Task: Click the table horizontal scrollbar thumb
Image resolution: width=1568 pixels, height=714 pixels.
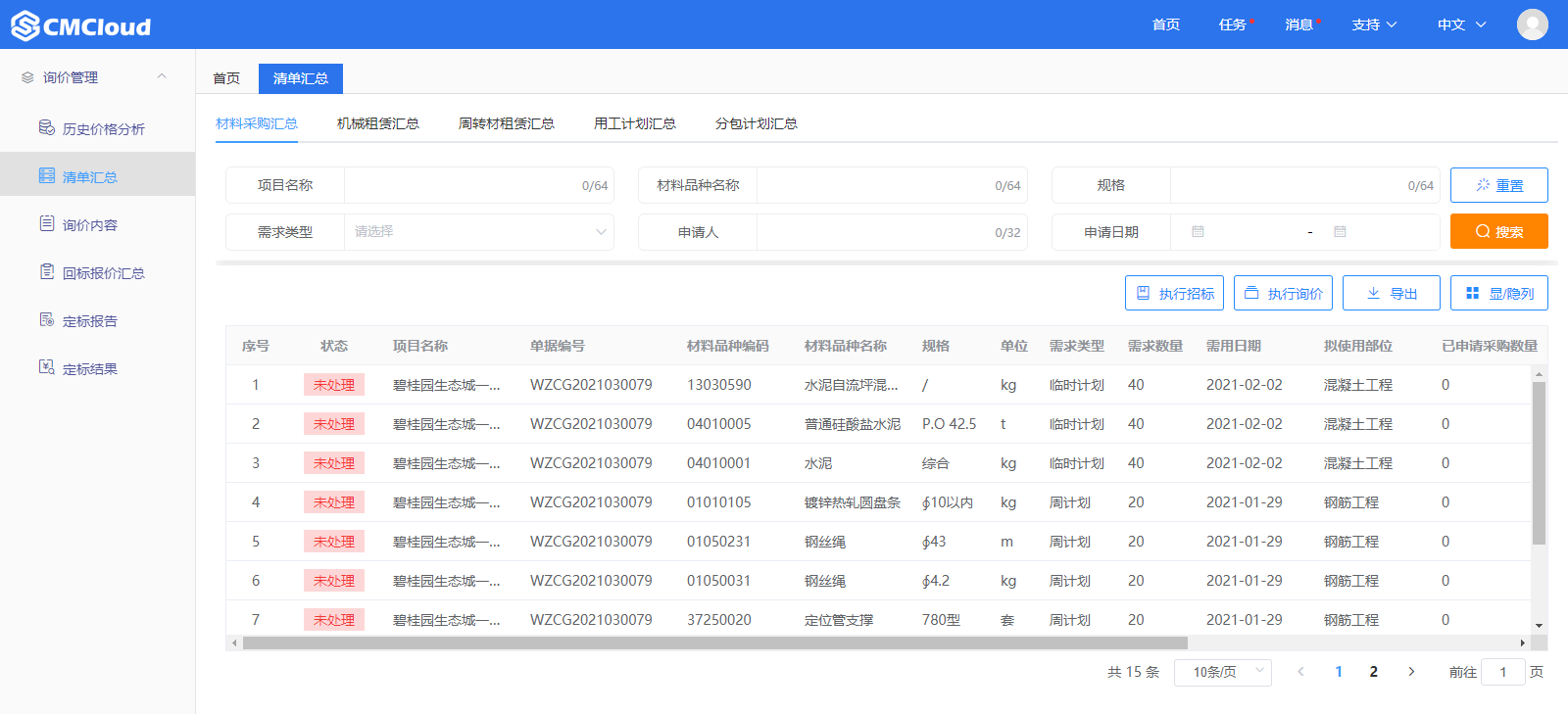Action: [x=715, y=643]
